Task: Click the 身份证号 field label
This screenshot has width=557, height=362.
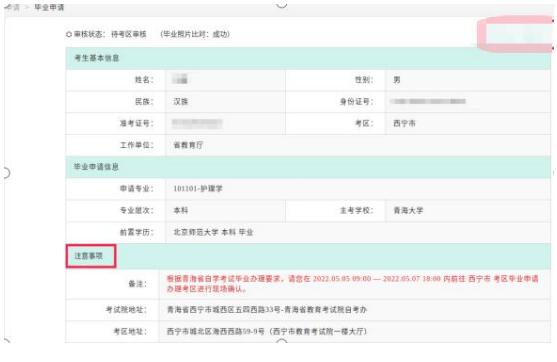Action: [356, 102]
